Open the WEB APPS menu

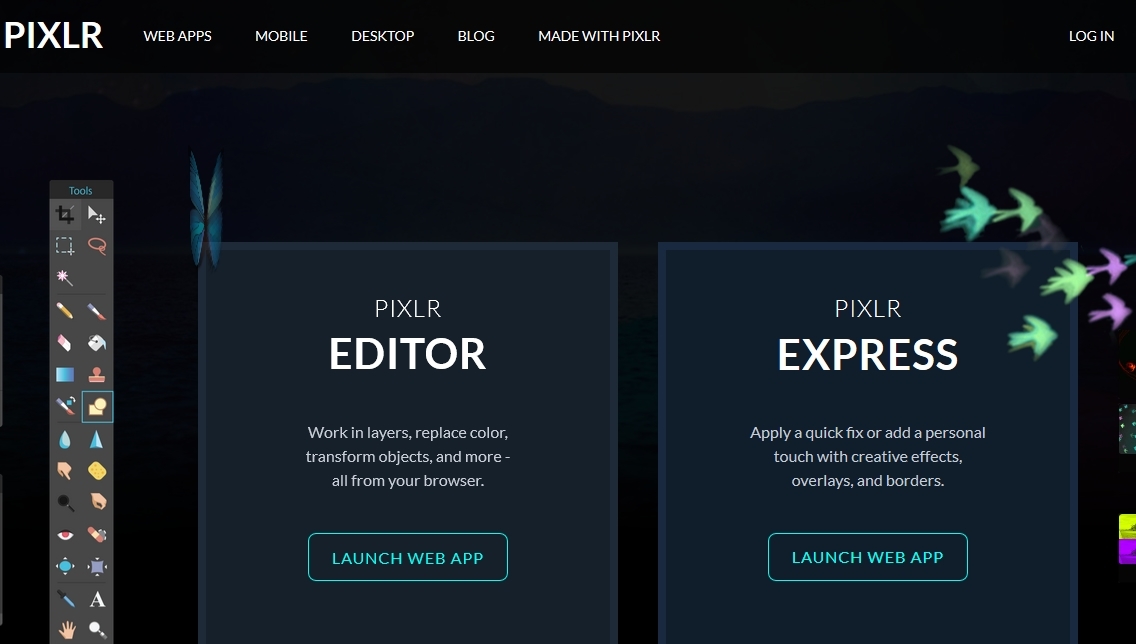tap(178, 35)
